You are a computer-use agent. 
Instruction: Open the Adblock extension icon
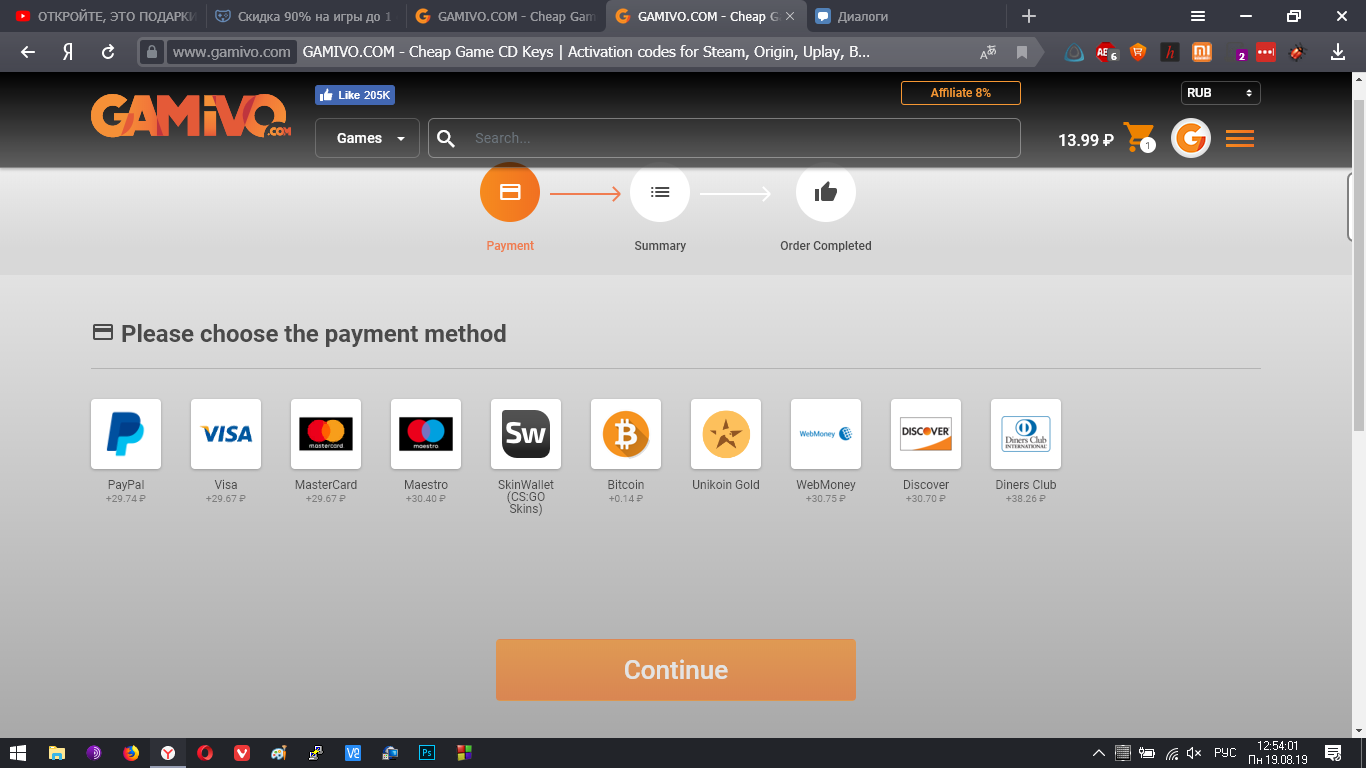[1105, 52]
